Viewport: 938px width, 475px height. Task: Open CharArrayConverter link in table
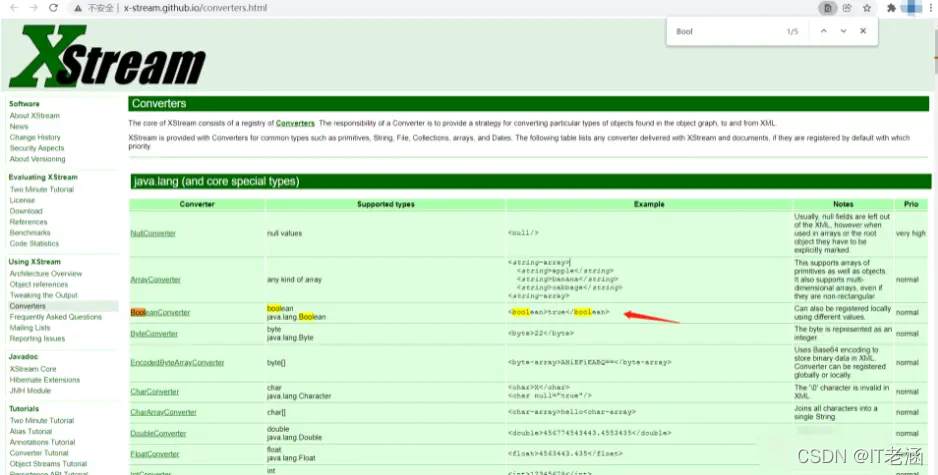click(x=163, y=412)
